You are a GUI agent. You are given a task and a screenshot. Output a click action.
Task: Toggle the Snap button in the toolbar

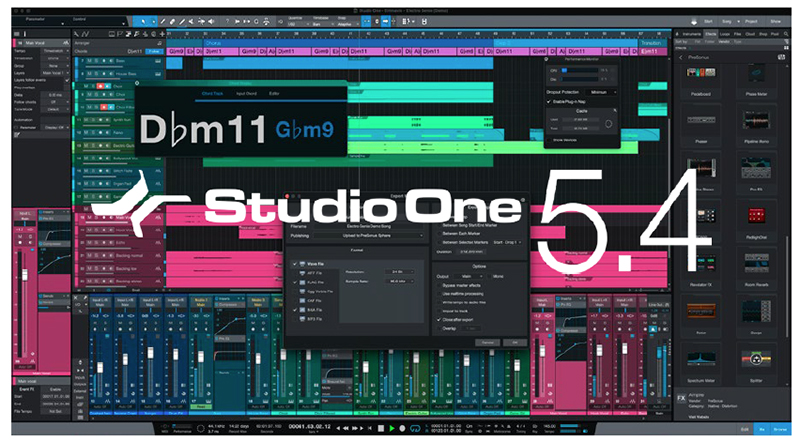pyautogui.click(x=366, y=21)
